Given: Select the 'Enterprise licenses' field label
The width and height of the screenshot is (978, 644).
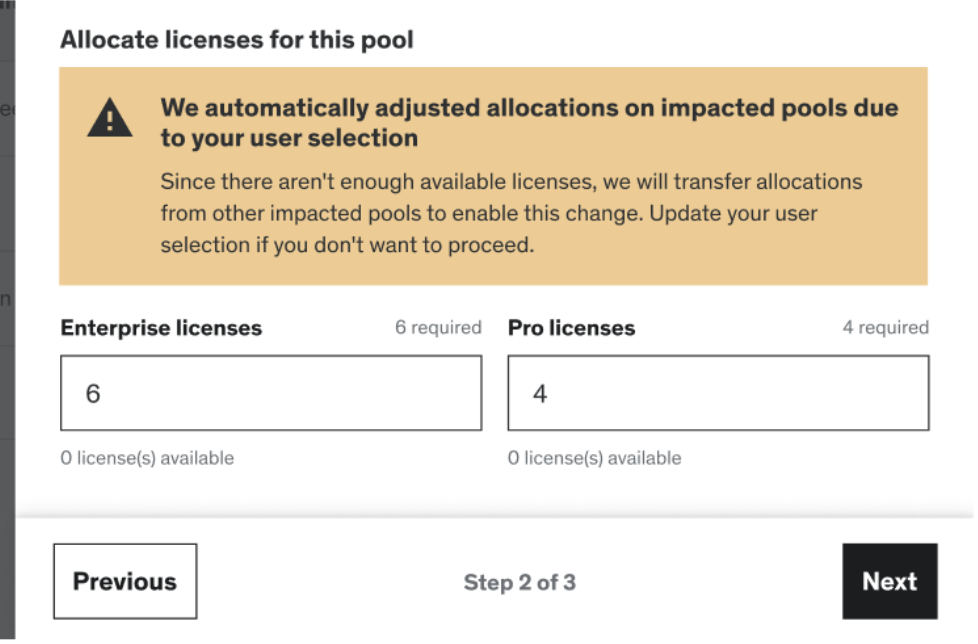Looking at the screenshot, I should click(161, 328).
